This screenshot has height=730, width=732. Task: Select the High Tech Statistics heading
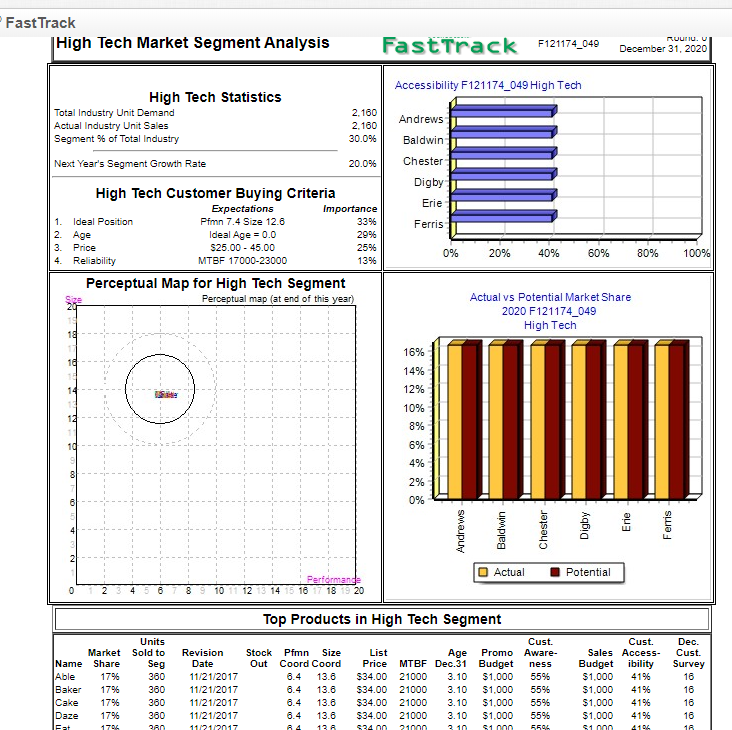(215, 97)
